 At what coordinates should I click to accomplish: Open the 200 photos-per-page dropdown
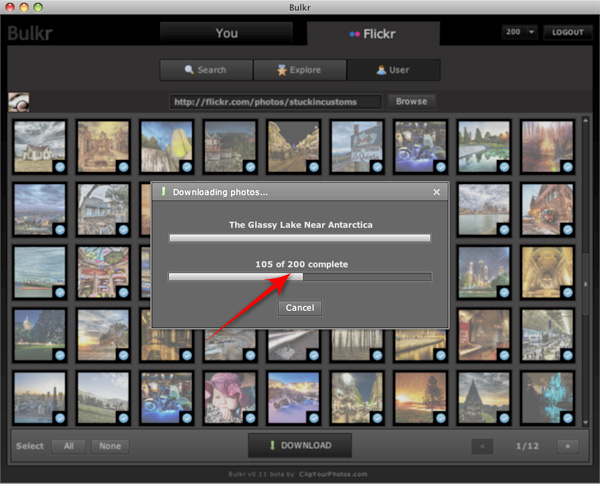[x=520, y=32]
